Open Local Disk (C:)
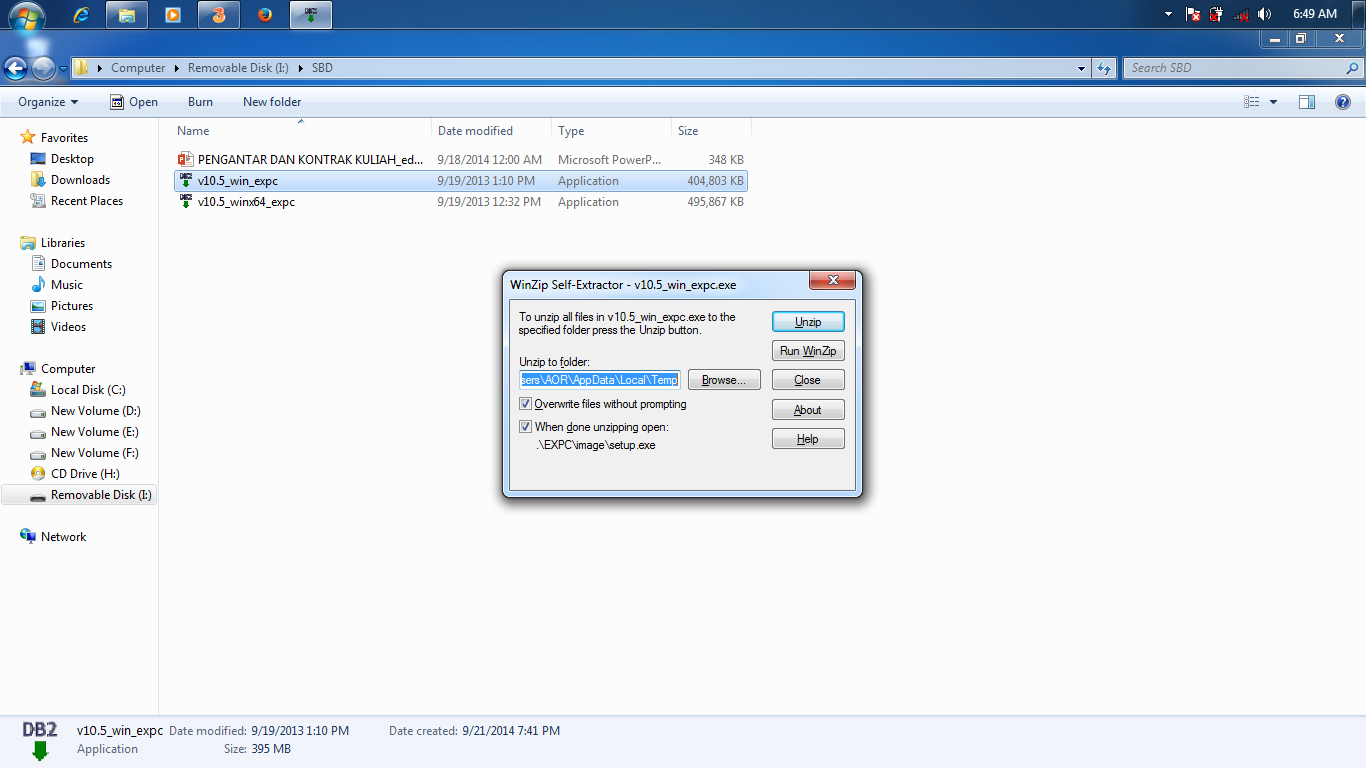The image size is (1366, 768). point(88,390)
